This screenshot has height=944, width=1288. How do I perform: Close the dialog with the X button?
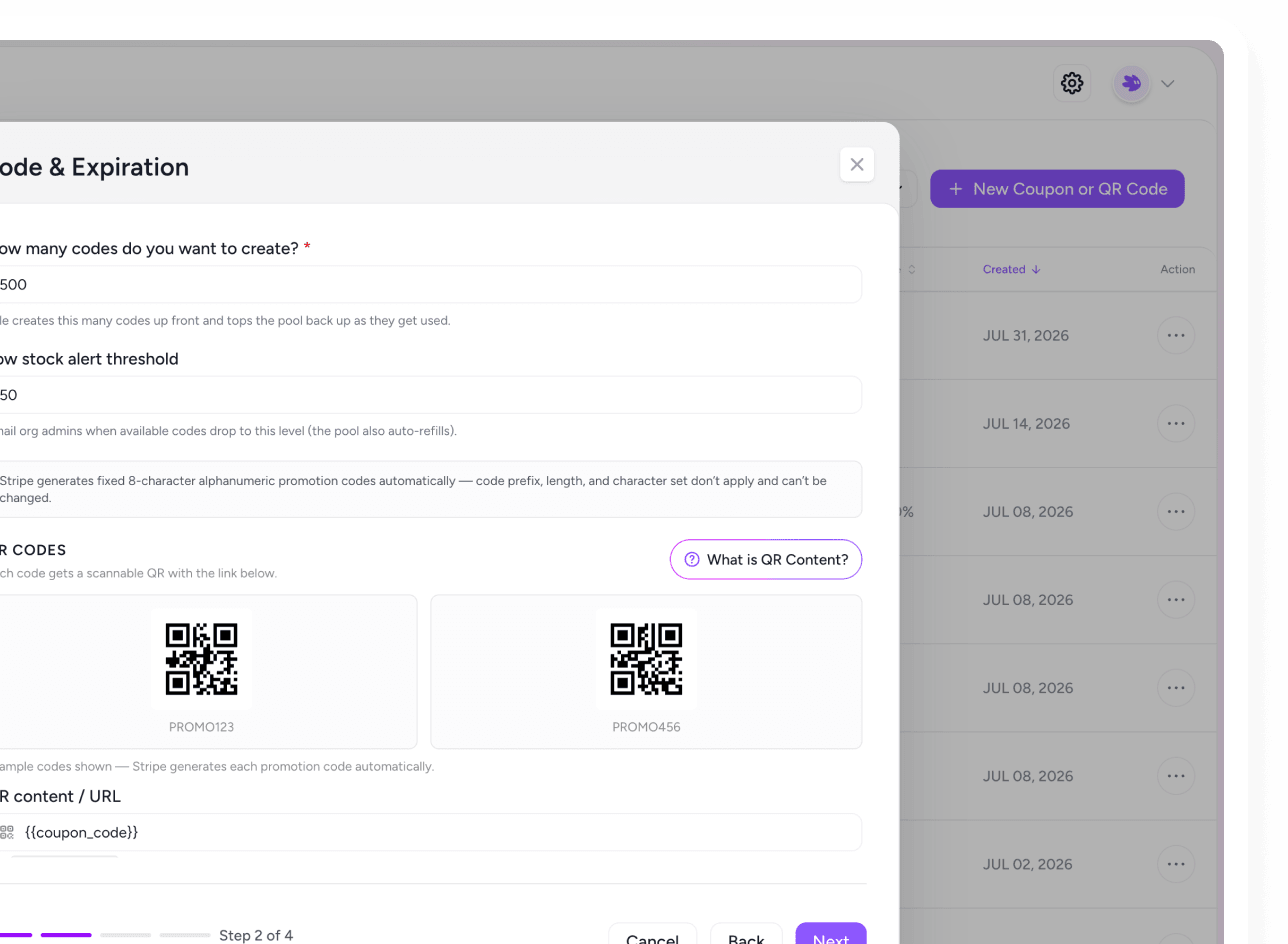pos(857,165)
